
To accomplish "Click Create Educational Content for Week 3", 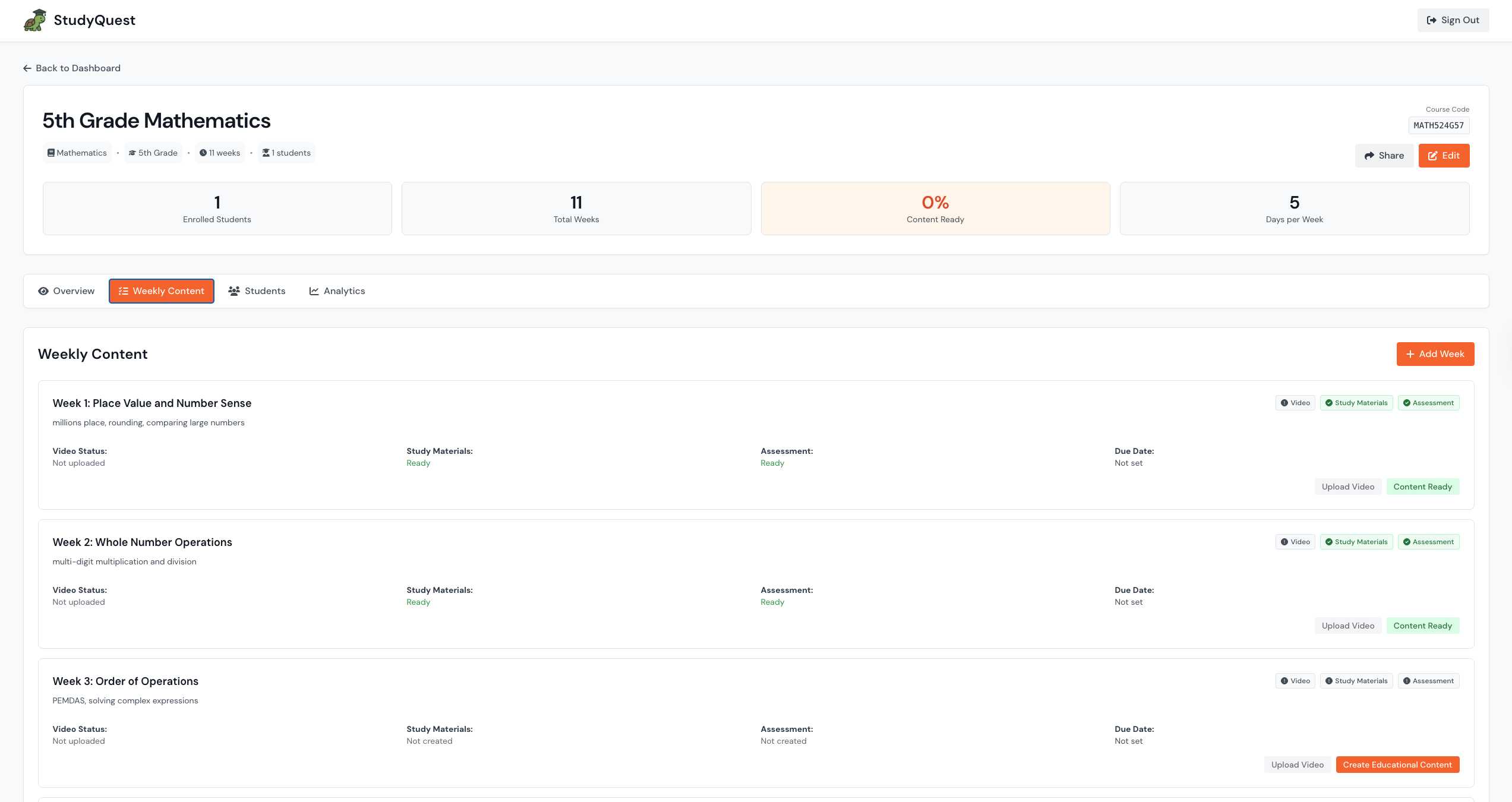I will click(x=1397, y=765).
